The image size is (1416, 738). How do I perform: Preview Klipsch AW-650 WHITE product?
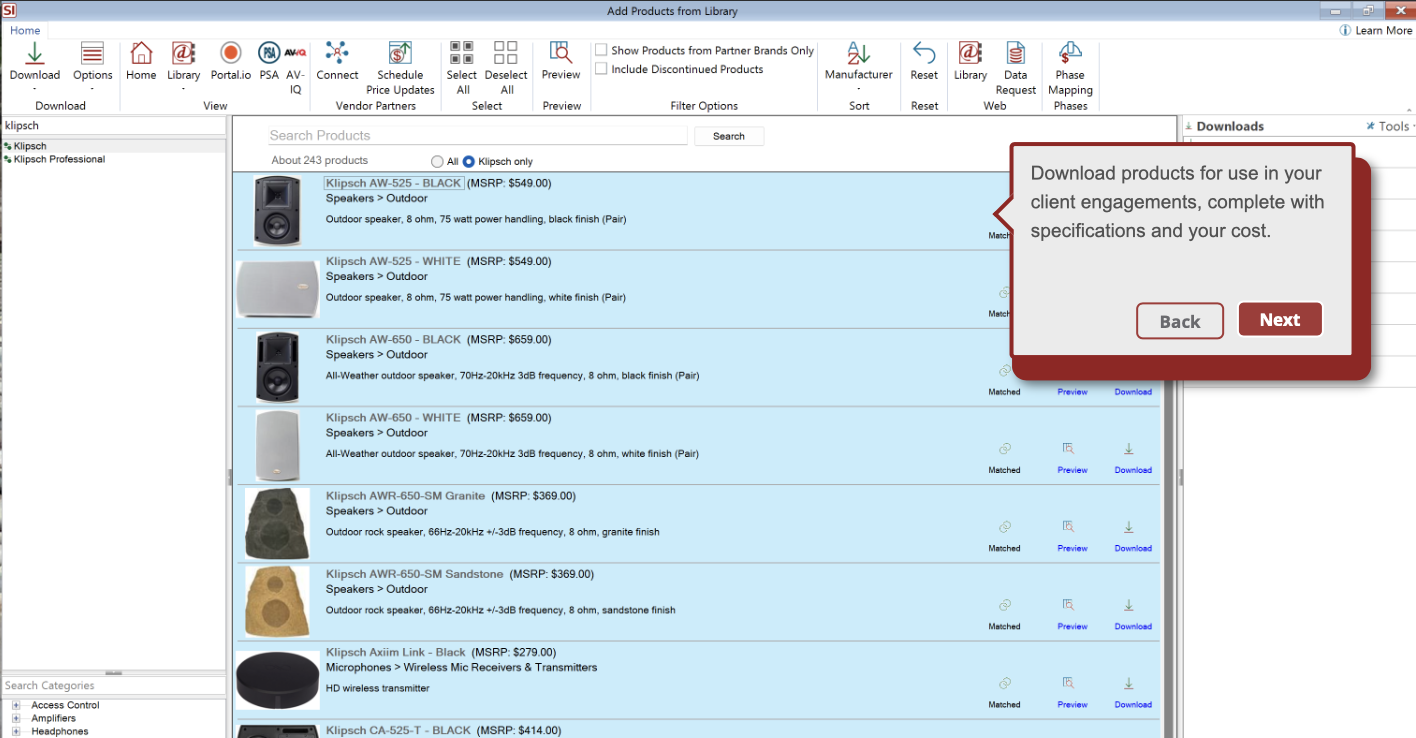tap(1072, 456)
